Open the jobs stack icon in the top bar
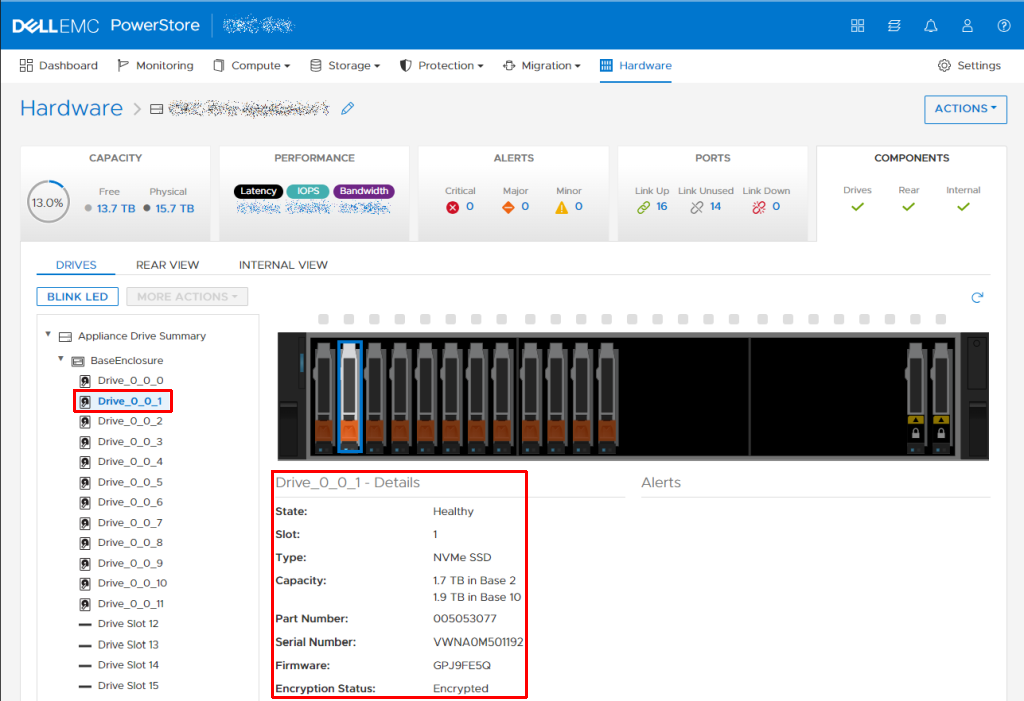This screenshot has width=1024, height=701. pos(893,25)
